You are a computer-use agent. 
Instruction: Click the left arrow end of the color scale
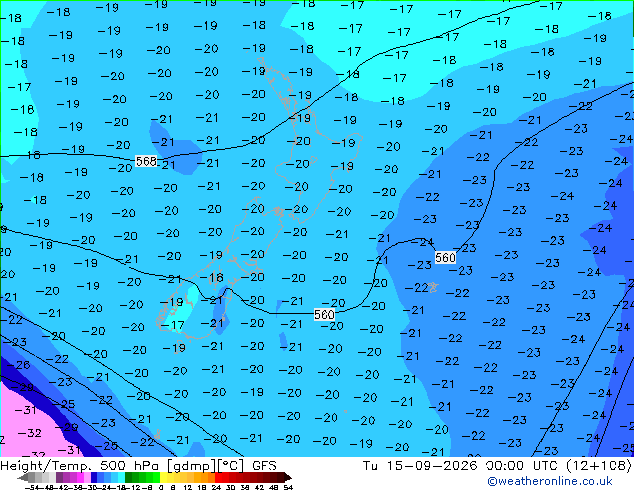coord(23,477)
